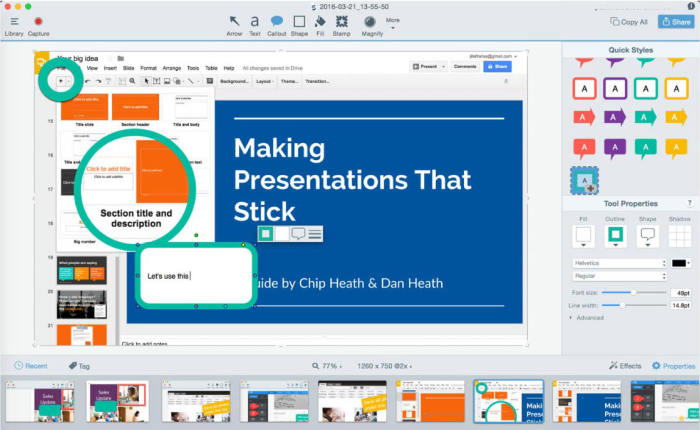The width and height of the screenshot is (700, 430).
Task: Choose the purple arrow-shaped callout style
Action: pyautogui.click(x=615, y=117)
